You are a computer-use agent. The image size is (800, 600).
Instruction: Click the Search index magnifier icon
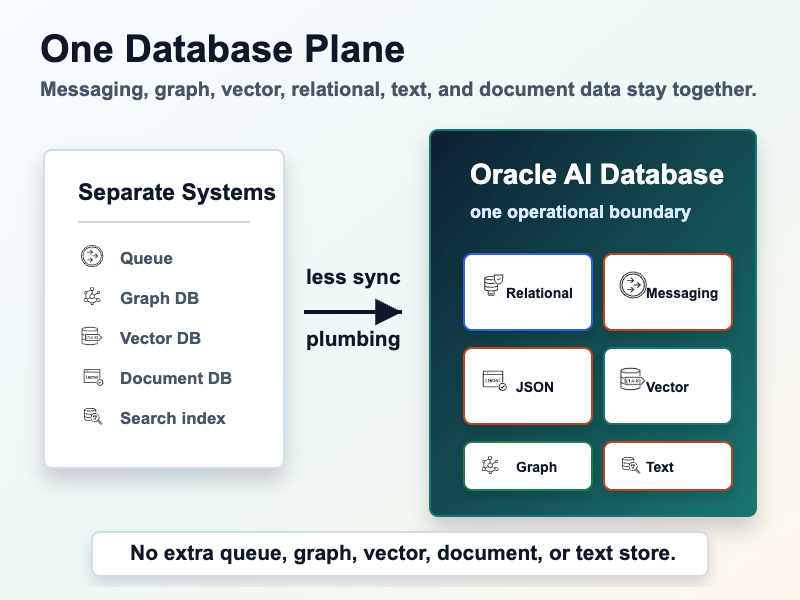93,416
